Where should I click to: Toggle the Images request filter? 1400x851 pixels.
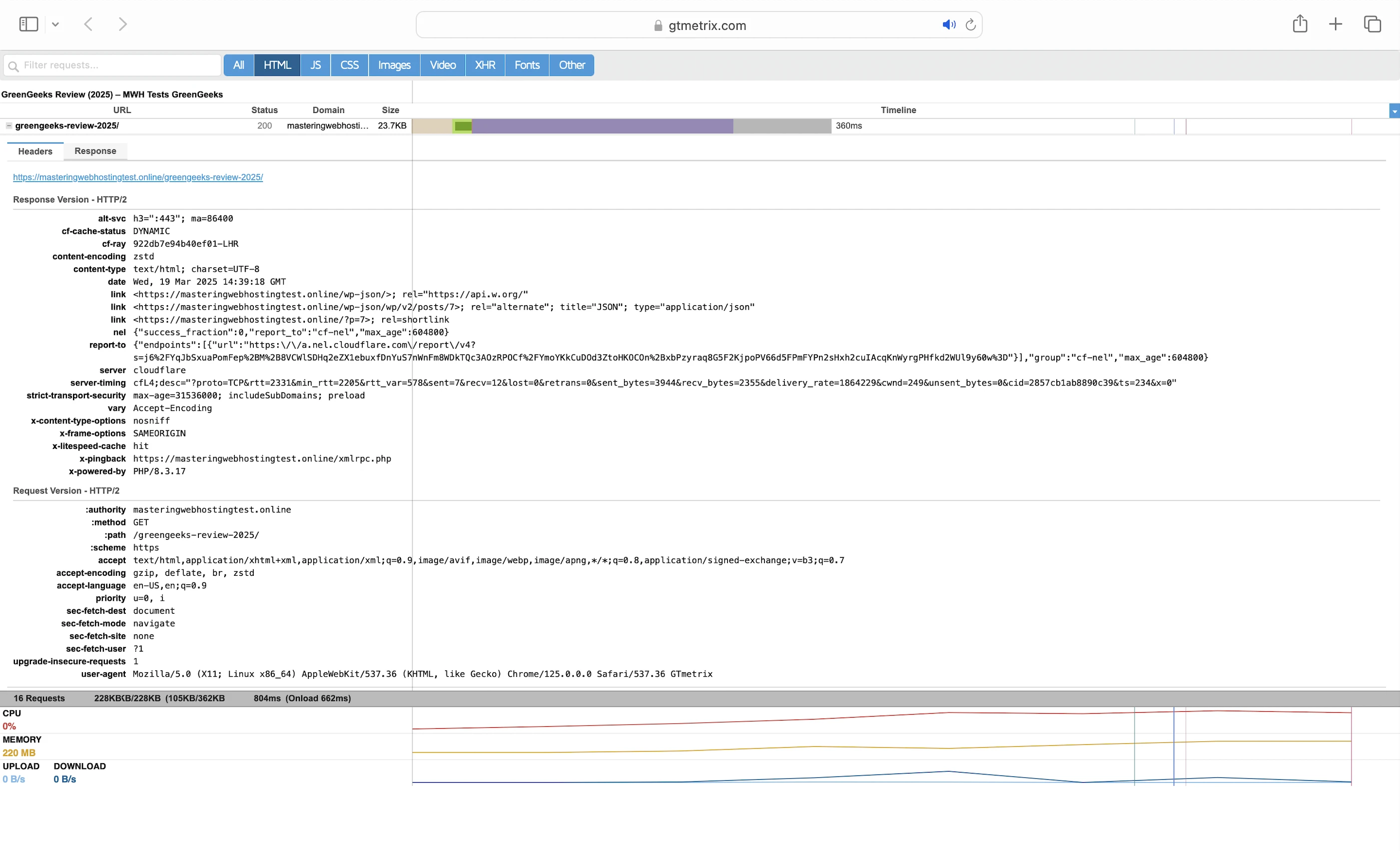394,65
